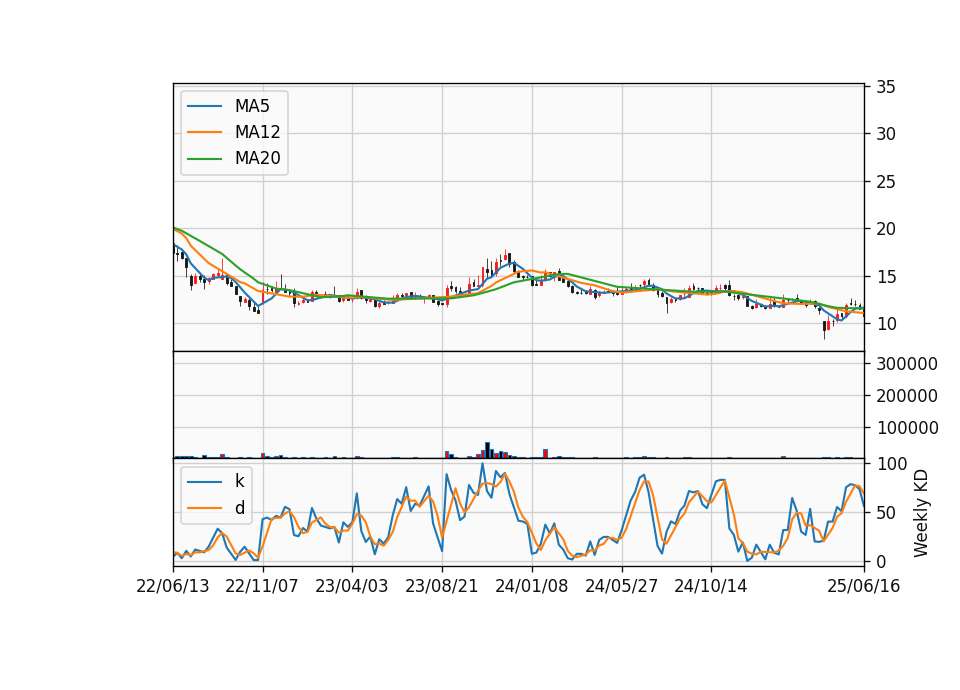Click the MA12 legend label

point(257,132)
